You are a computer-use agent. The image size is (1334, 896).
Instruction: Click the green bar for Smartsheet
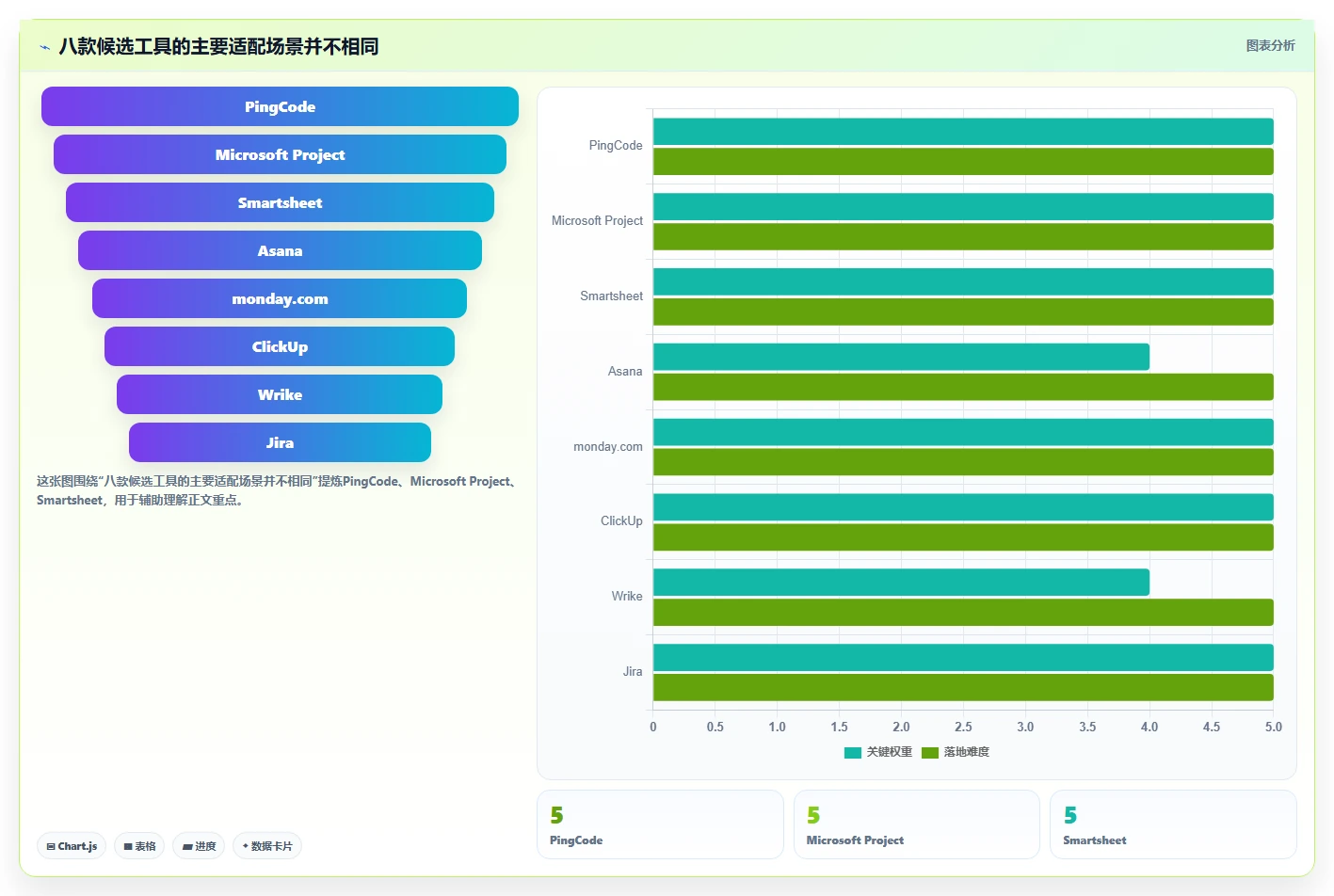(963, 312)
